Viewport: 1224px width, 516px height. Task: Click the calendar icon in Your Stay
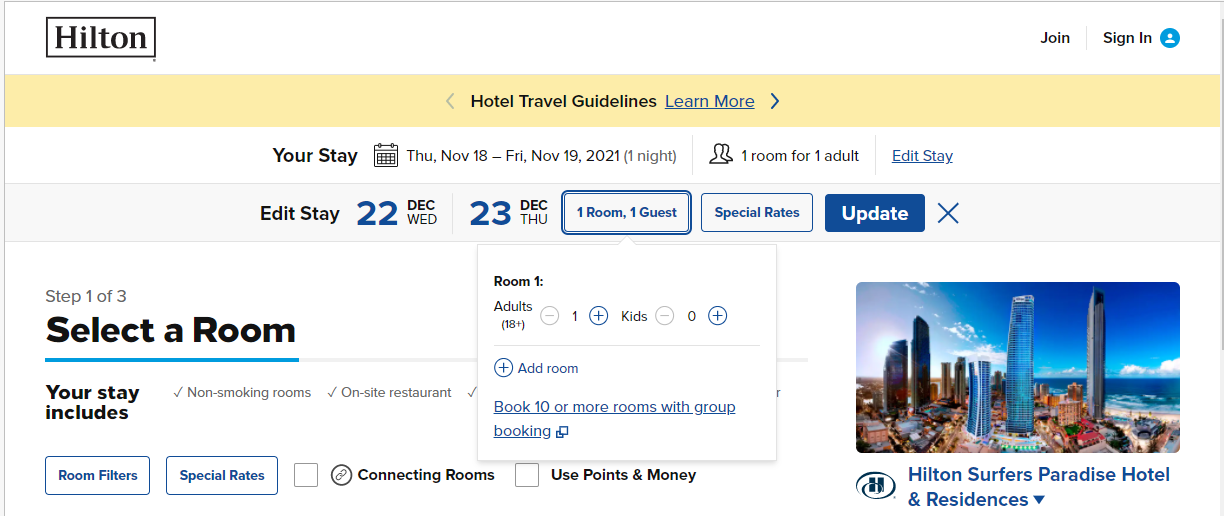click(386, 155)
